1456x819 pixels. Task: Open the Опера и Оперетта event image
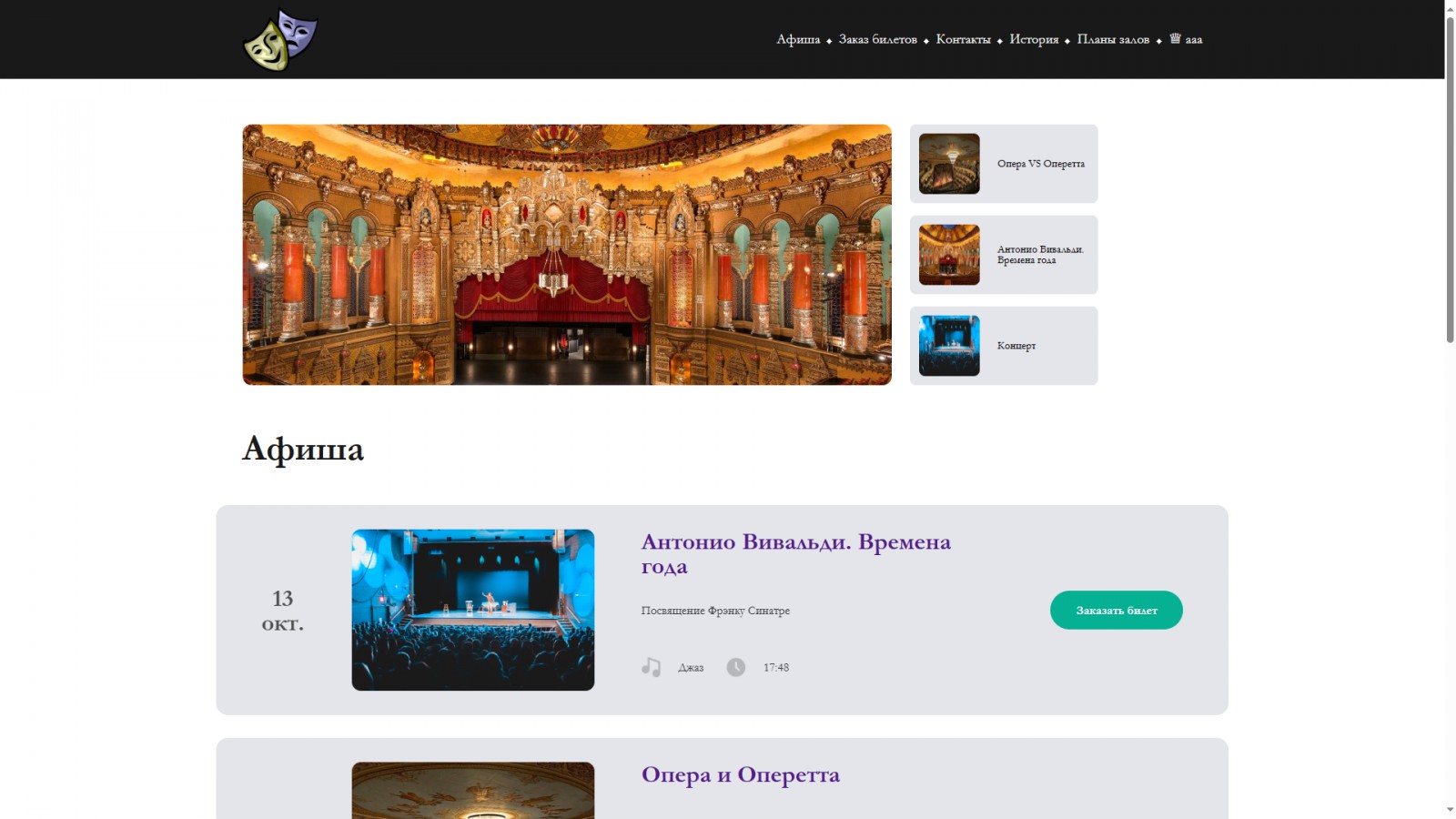(473, 791)
